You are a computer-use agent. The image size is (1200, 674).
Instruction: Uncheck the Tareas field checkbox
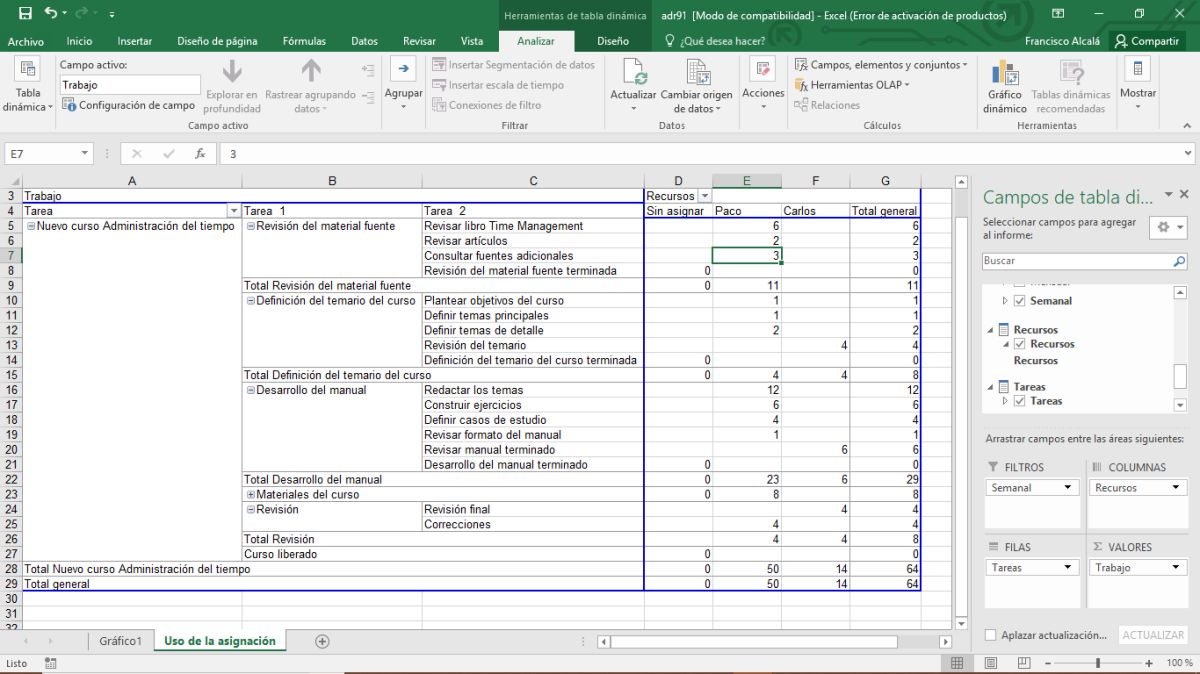click(x=1020, y=401)
